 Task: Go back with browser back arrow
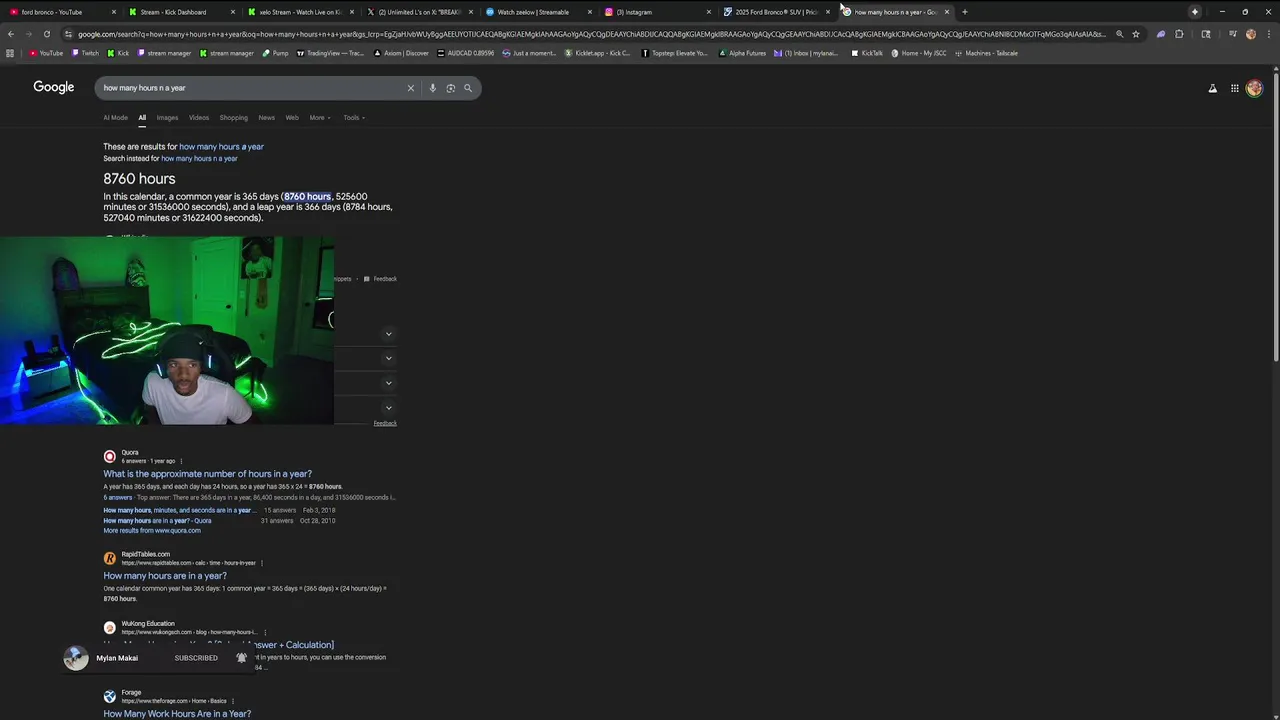click(x=11, y=34)
